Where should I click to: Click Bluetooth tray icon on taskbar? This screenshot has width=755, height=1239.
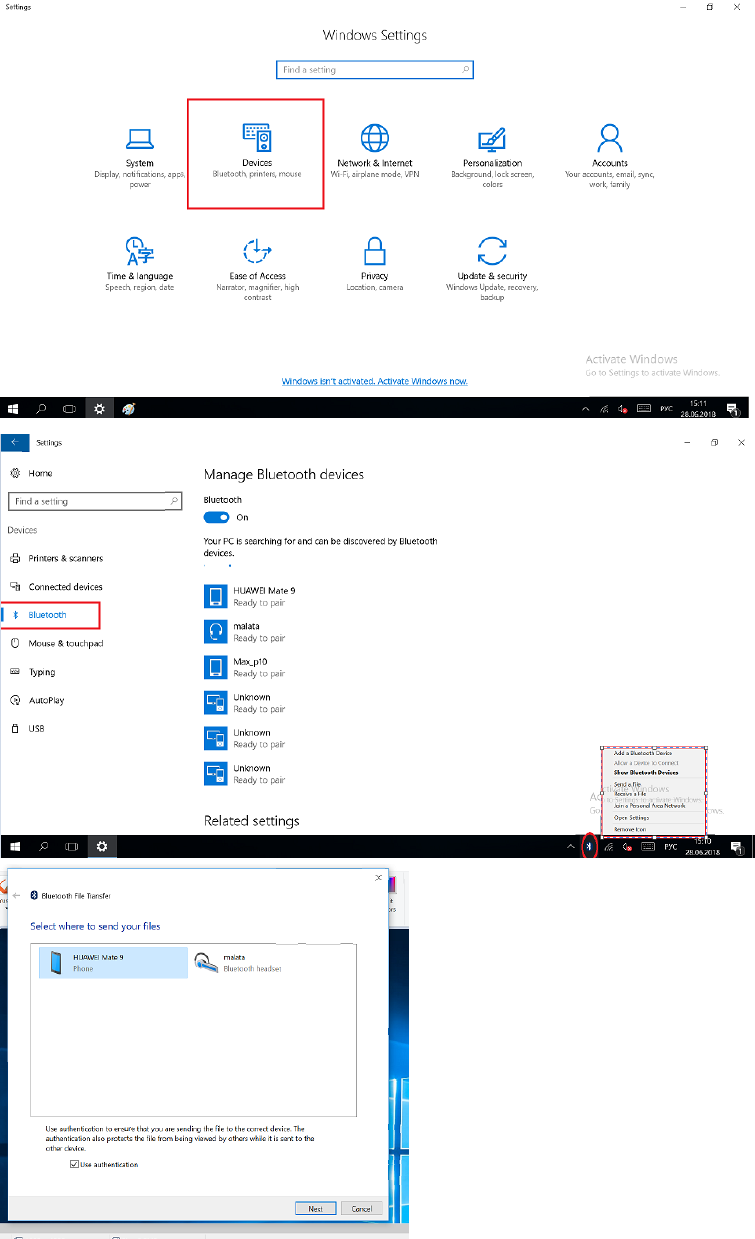click(589, 846)
